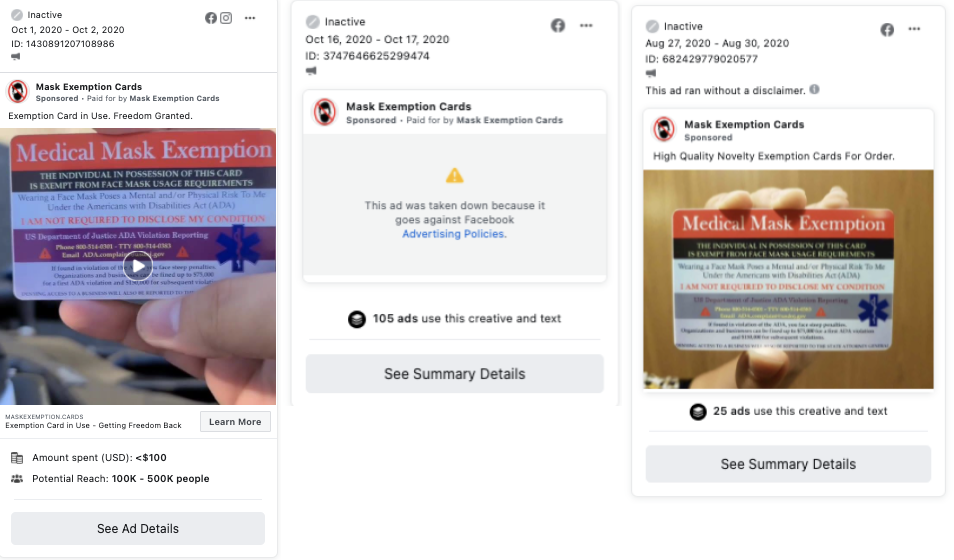
Task: Click the stacked icon beside 105 ads
Action: coord(357,319)
